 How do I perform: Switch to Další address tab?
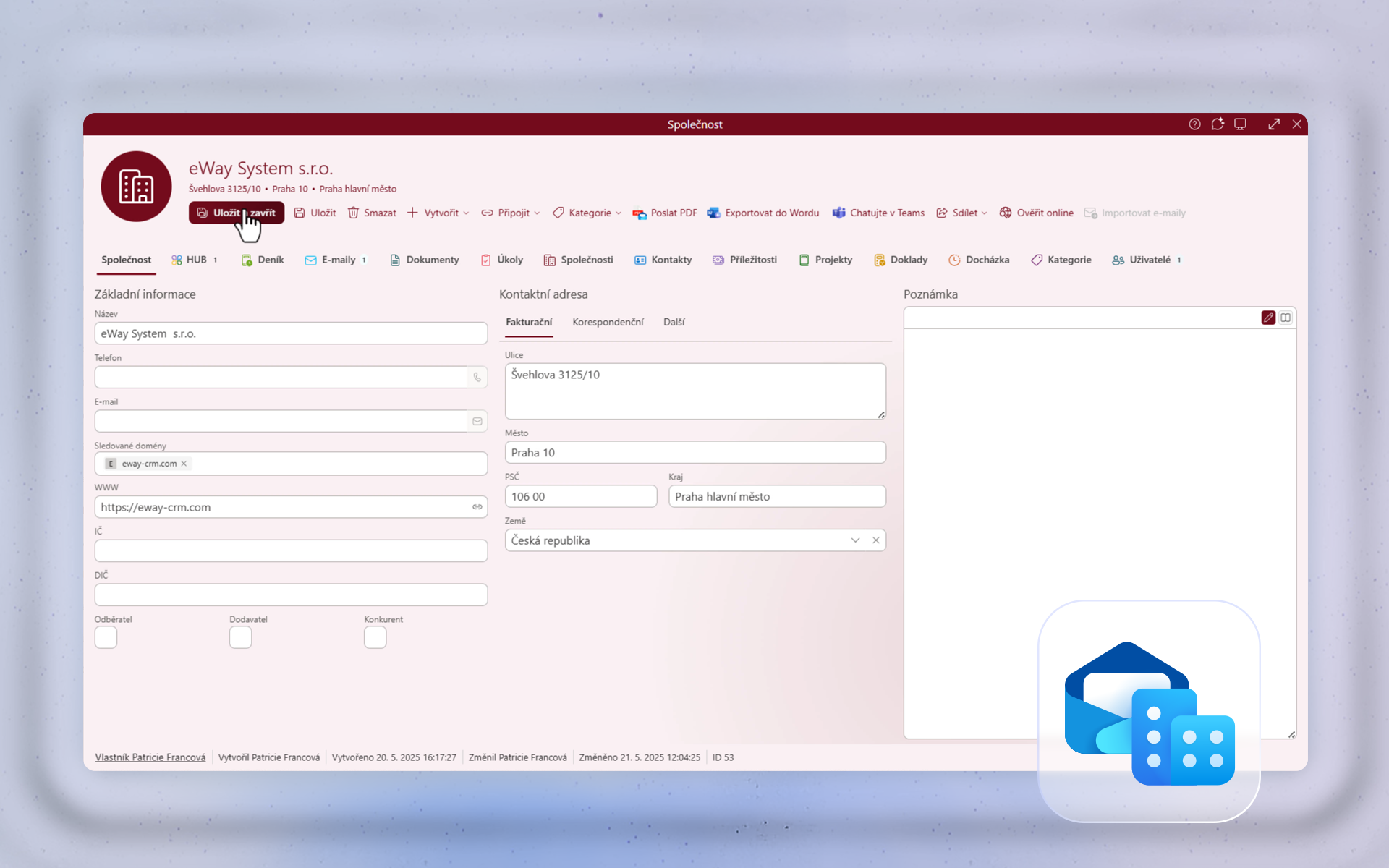tap(674, 322)
